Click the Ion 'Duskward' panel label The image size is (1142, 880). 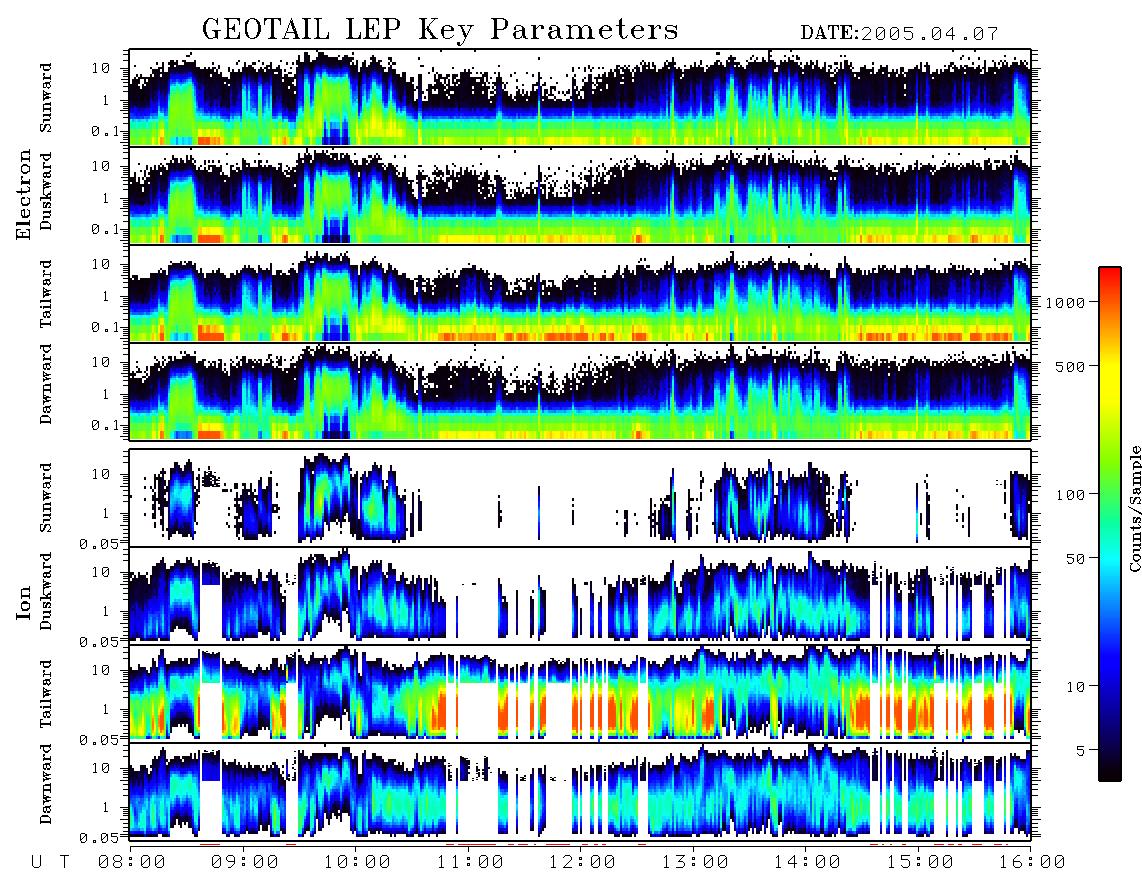pos(46,592)
